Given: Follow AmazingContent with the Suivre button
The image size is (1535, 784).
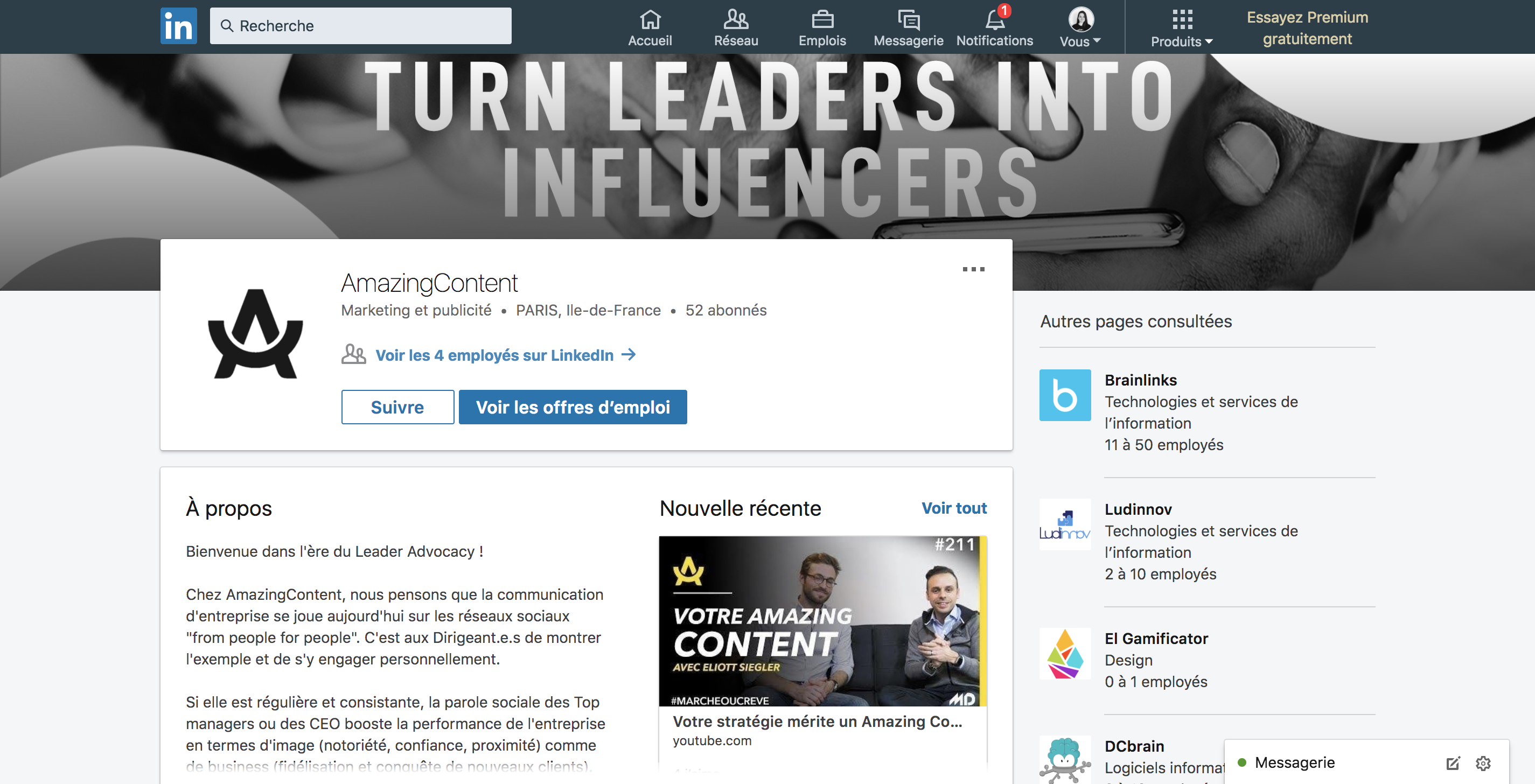Looking at the screenshot, I should coord(397,407).
